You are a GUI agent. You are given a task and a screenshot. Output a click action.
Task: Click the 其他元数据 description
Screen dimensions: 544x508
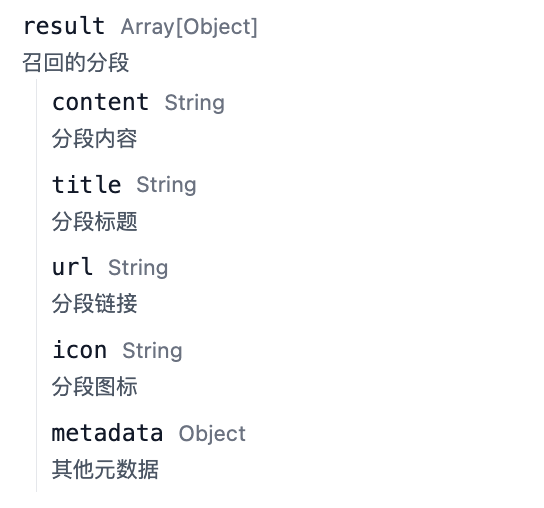105,469
